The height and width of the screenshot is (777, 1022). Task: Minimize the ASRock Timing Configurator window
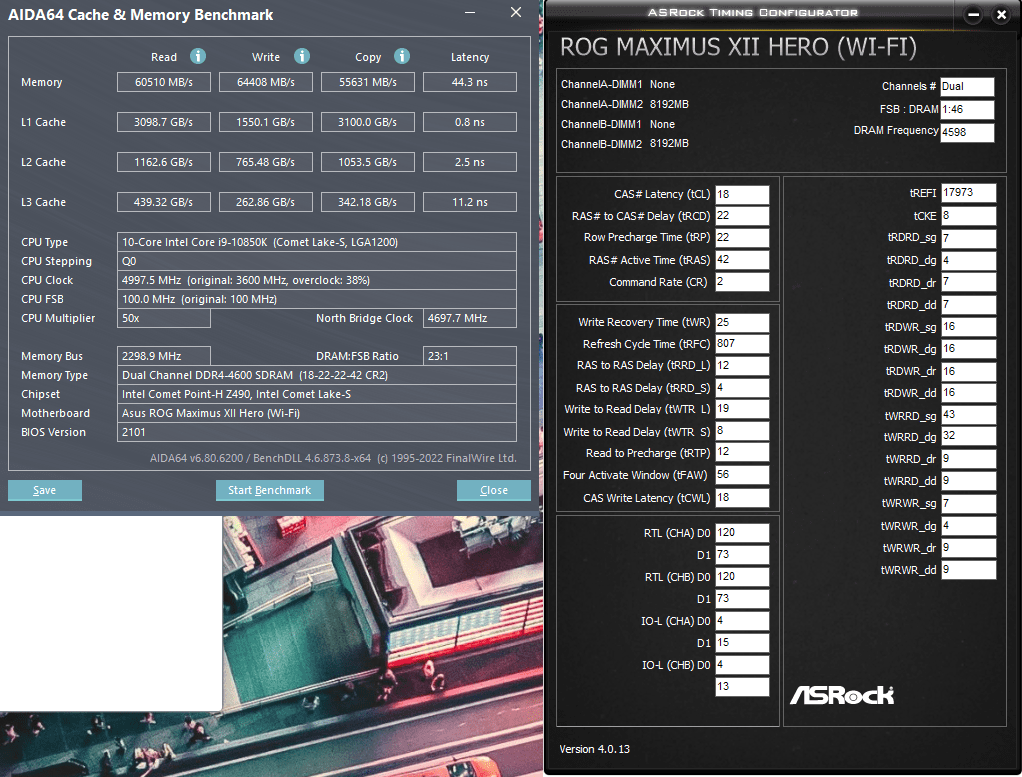coord(973,14)
